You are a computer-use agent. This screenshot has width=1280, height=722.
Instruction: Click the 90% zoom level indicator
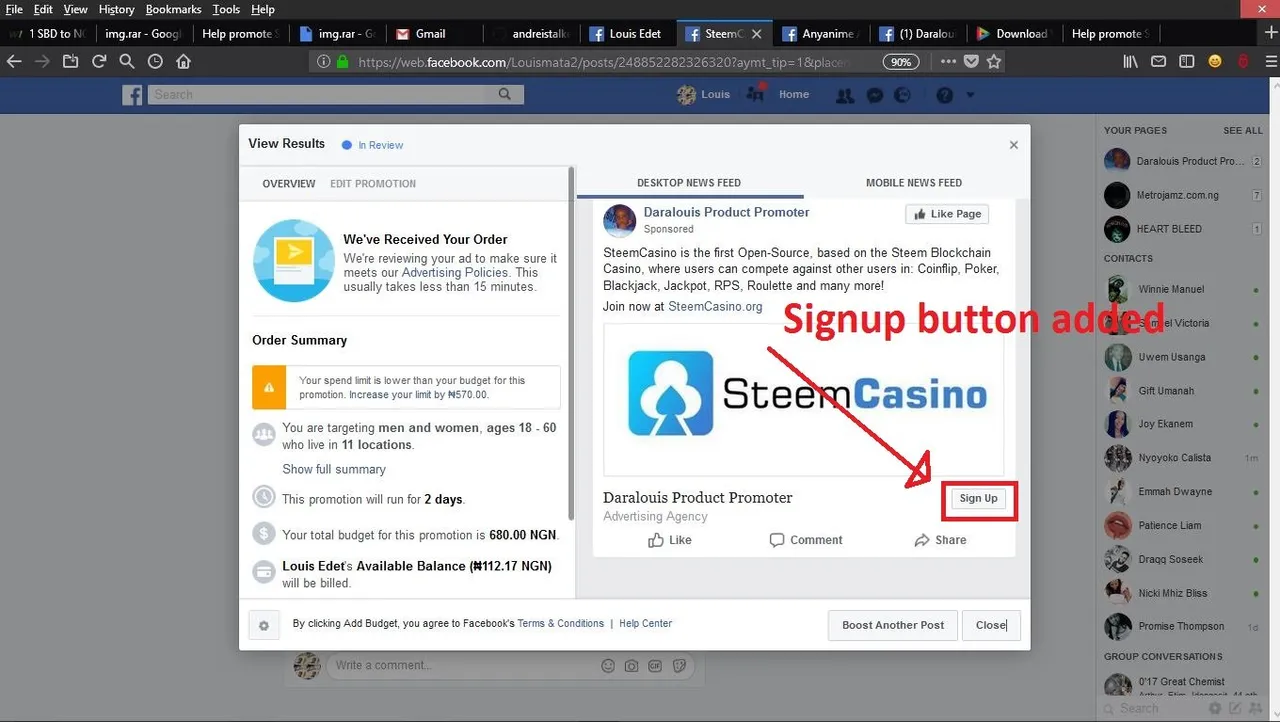click(901, 61)
